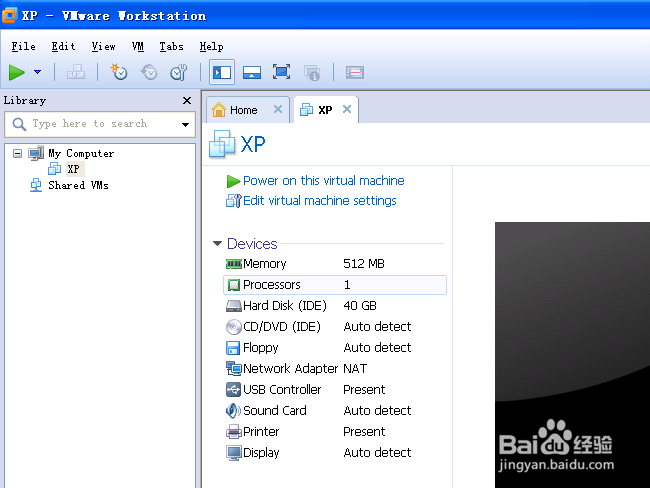The width and height of the screenshot is (650, 488).
Task: Click the green Power On toolbar button
Action: pos(17,73)
